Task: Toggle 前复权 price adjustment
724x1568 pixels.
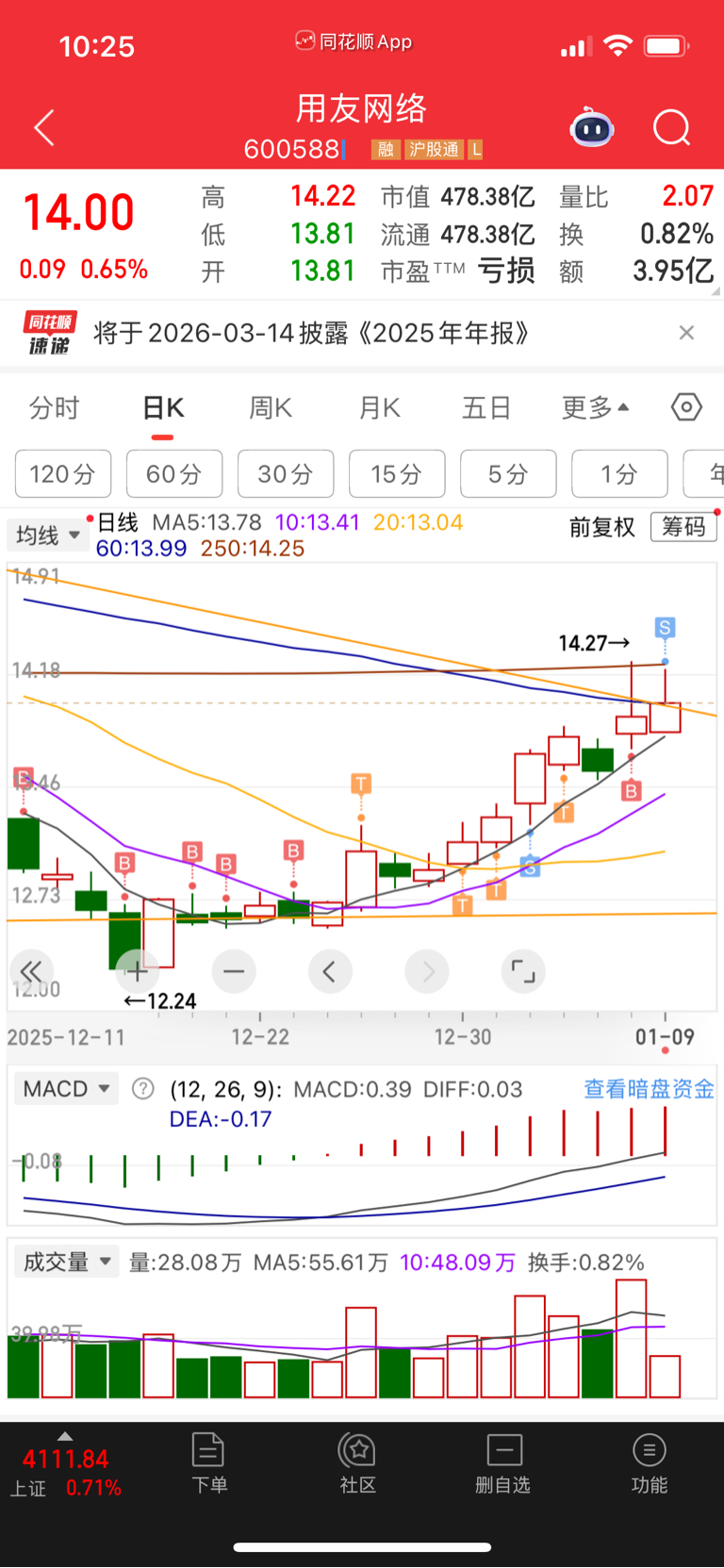Action: [602, 527]
